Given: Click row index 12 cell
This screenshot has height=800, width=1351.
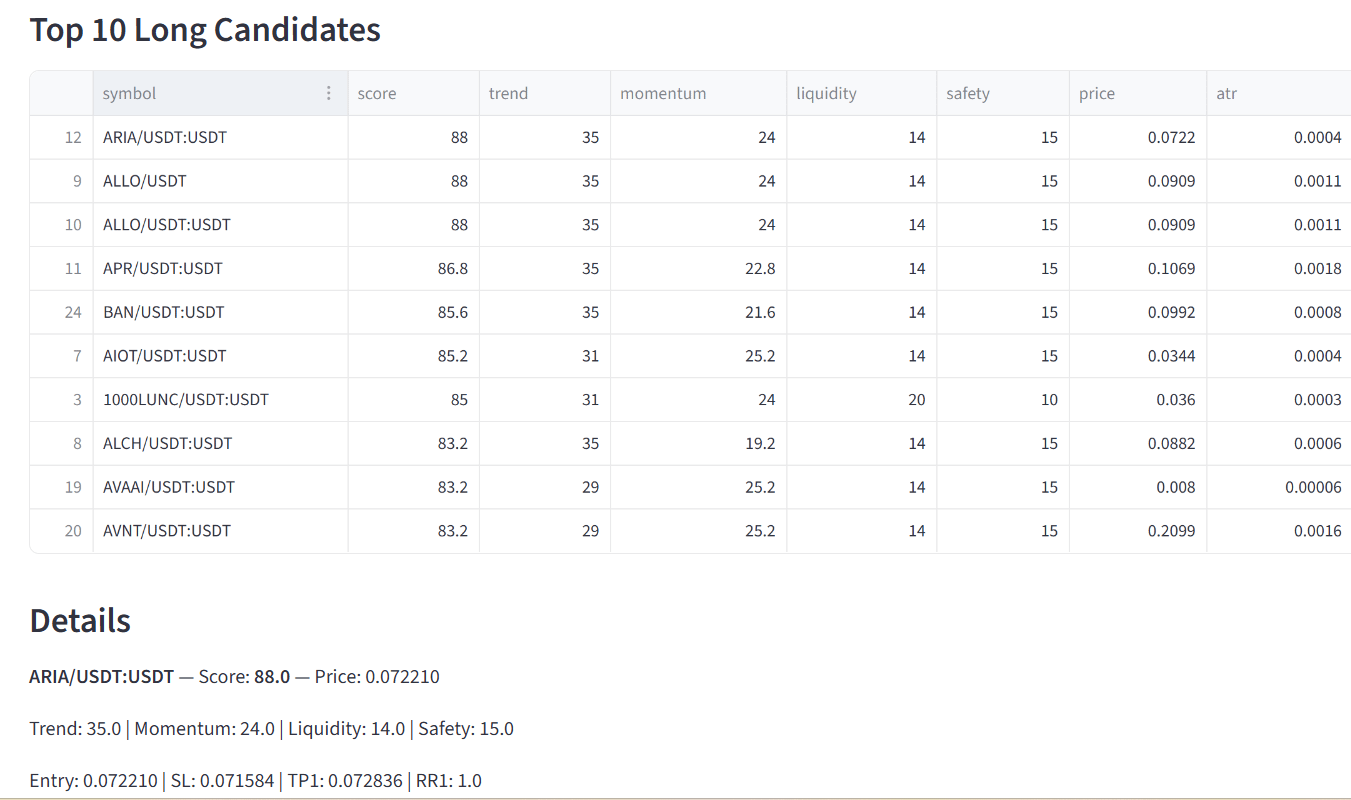Looking at the screenshot, I should [62, 137].
